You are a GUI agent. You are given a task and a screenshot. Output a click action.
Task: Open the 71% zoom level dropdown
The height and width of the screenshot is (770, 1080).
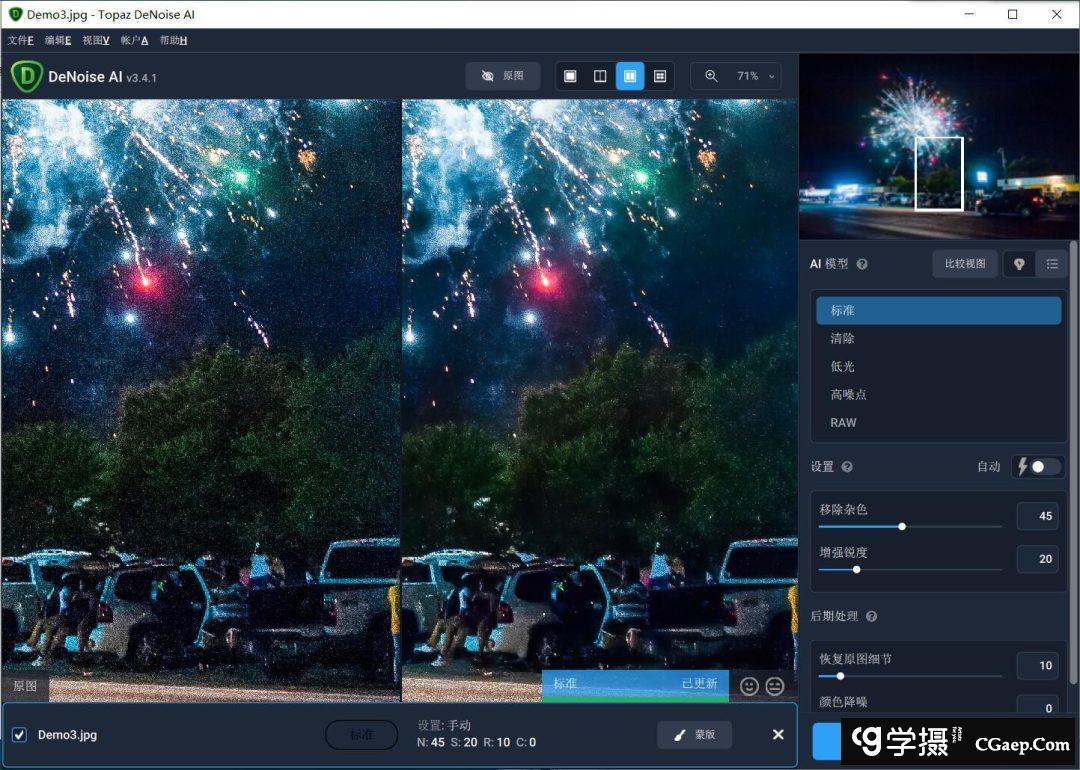click(757, 76)
